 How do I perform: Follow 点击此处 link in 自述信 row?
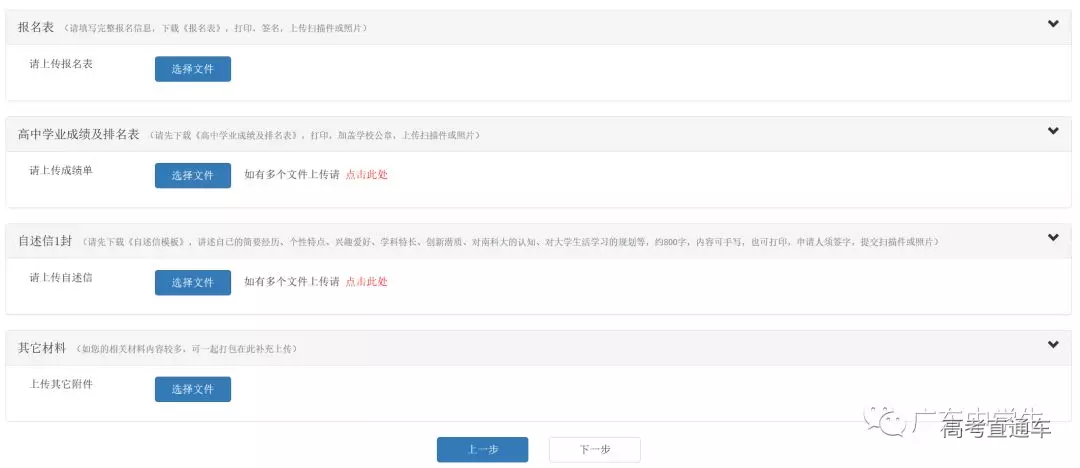(366, 282)
